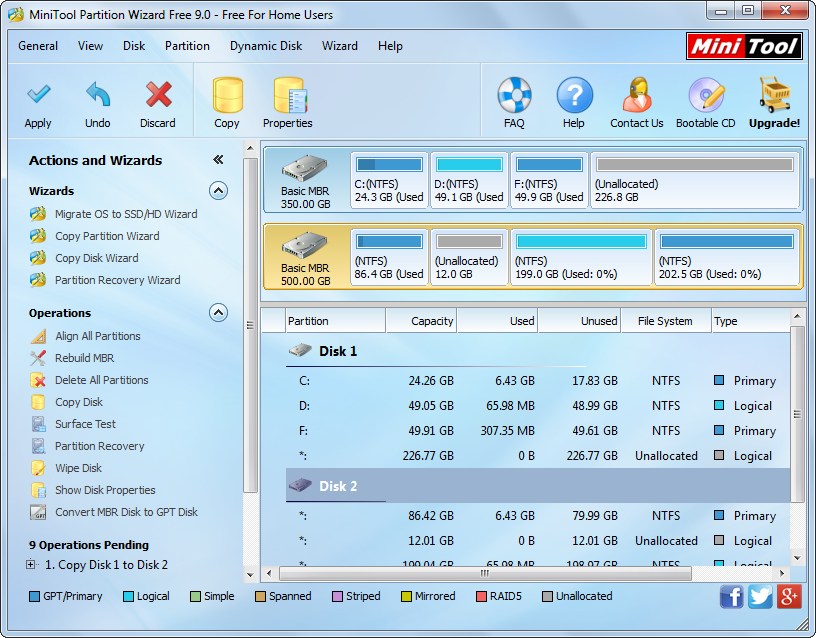Select C:(NTFS) partition block on disk map
Image resolution: width=816 pixels, height=638 pixels.
[389, 181]
